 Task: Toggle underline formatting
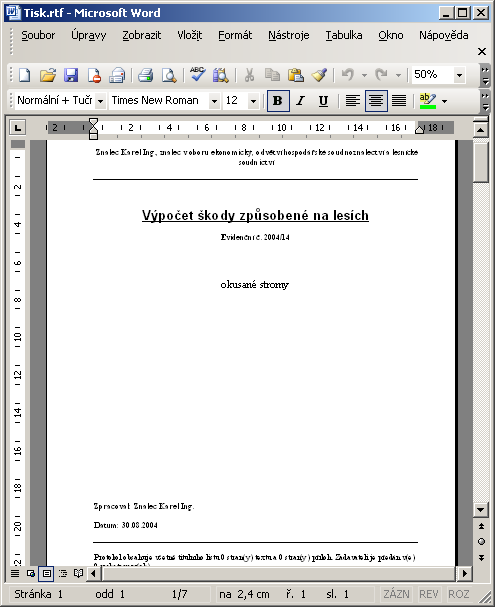(x=323, y=101)
